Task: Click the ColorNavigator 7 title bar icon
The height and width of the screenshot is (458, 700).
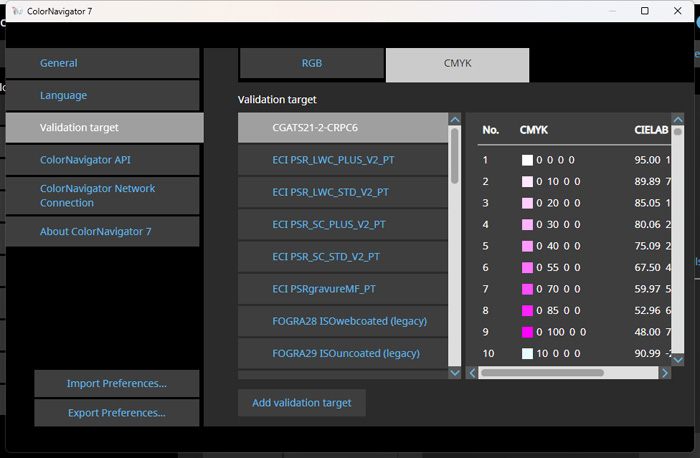Action: pos(17,11)
